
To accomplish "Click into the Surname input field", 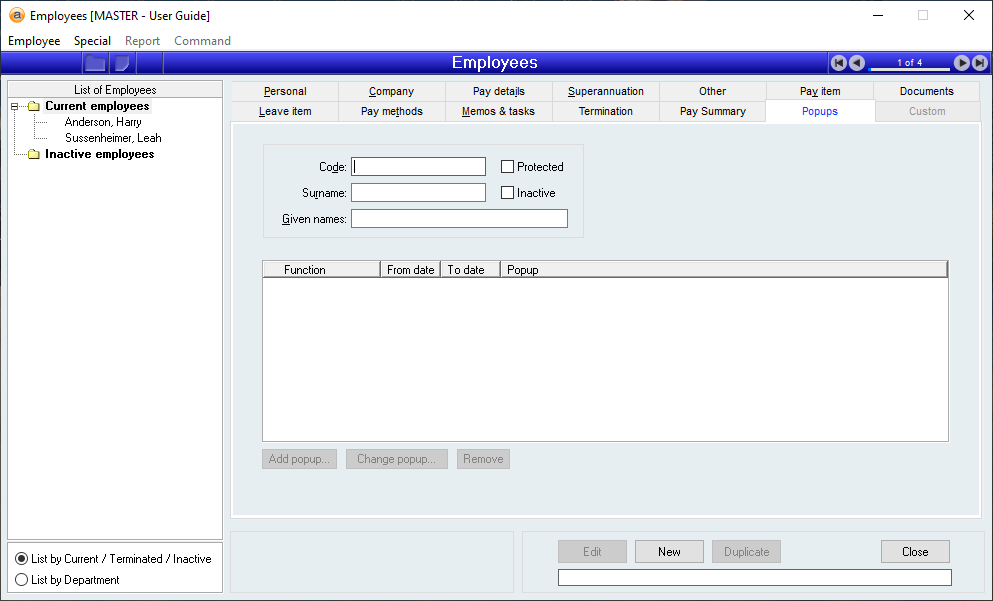I will coord(418,193).
